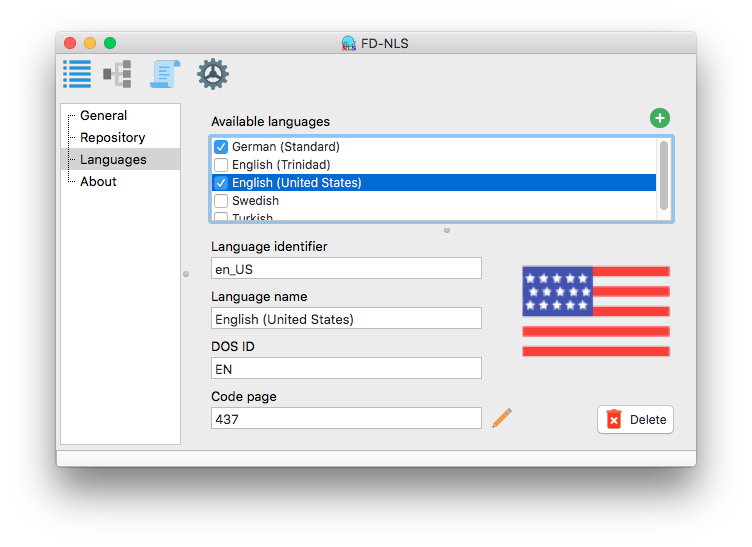
Task: Open the tree structure toolbar icon
Action: coord(117,74)
